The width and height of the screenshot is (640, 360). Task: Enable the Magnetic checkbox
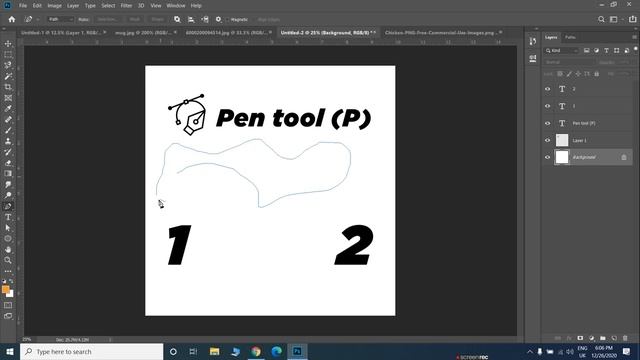click(227, 20)
